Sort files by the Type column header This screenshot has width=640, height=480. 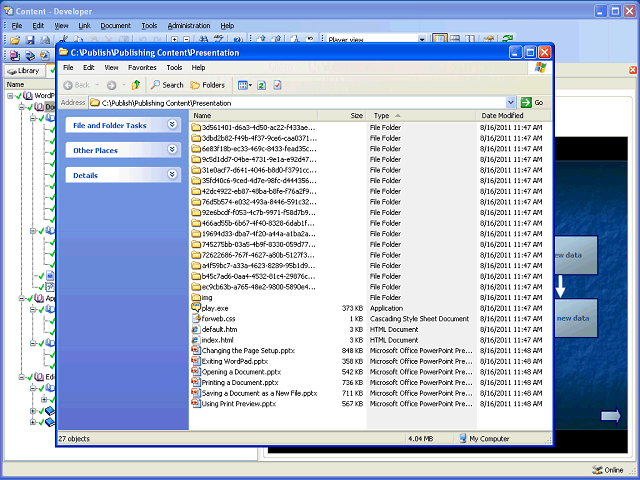(x=421, y=116)
